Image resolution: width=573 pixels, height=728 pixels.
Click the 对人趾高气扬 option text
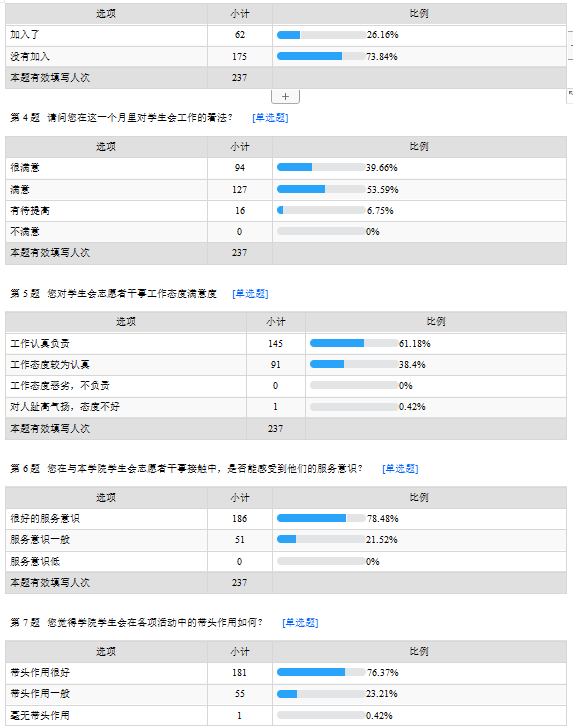[x=65, y=407]
